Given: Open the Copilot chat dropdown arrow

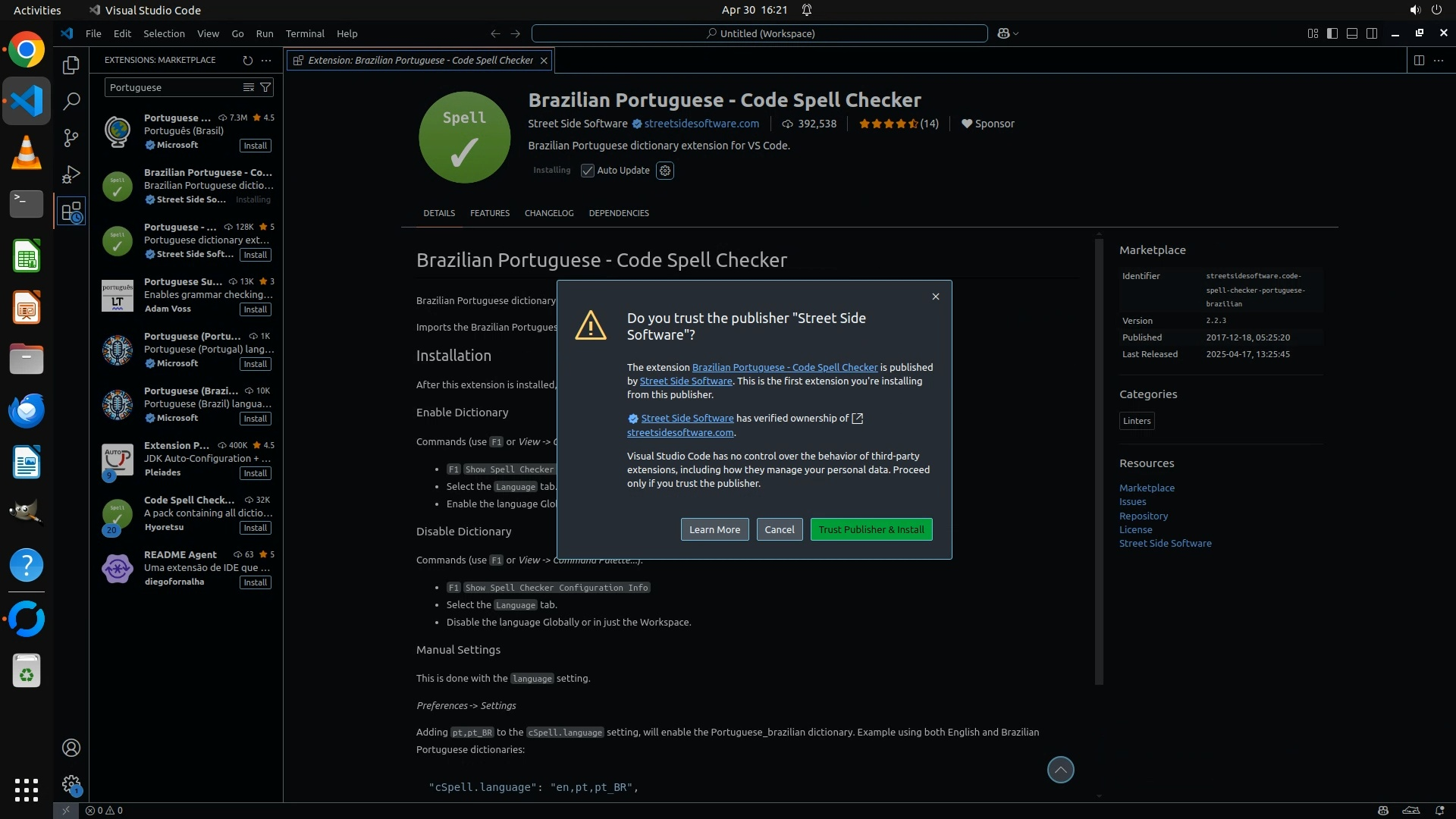Looking at the screenshot, I should tap(1016, 33).
